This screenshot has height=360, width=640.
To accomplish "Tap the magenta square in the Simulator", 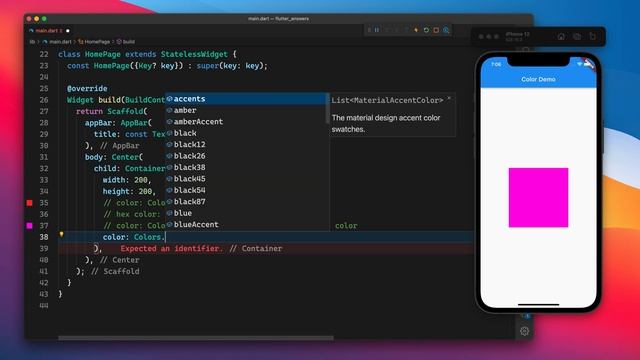I will (538, 198).
